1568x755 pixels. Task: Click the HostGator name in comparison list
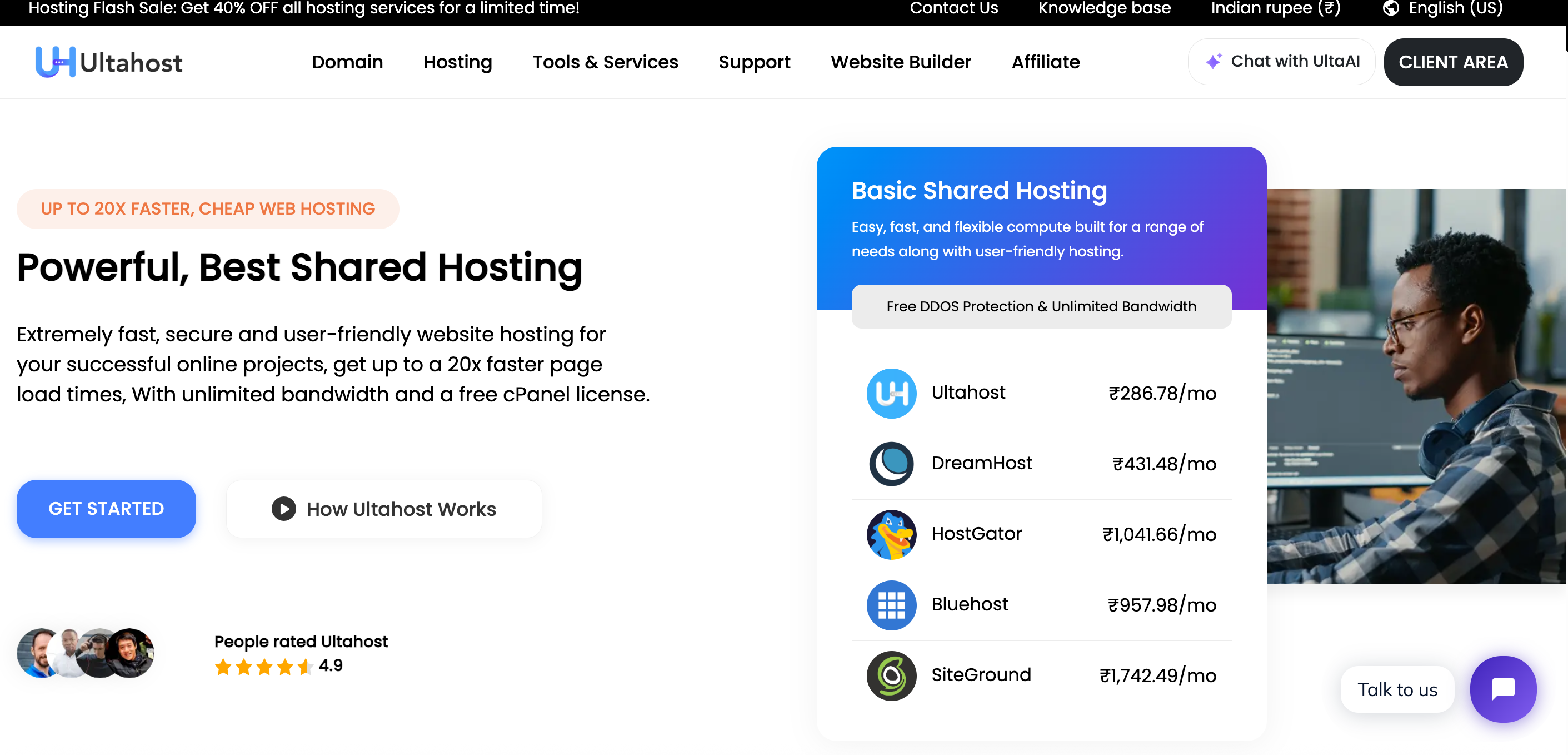tap(976, 533)
